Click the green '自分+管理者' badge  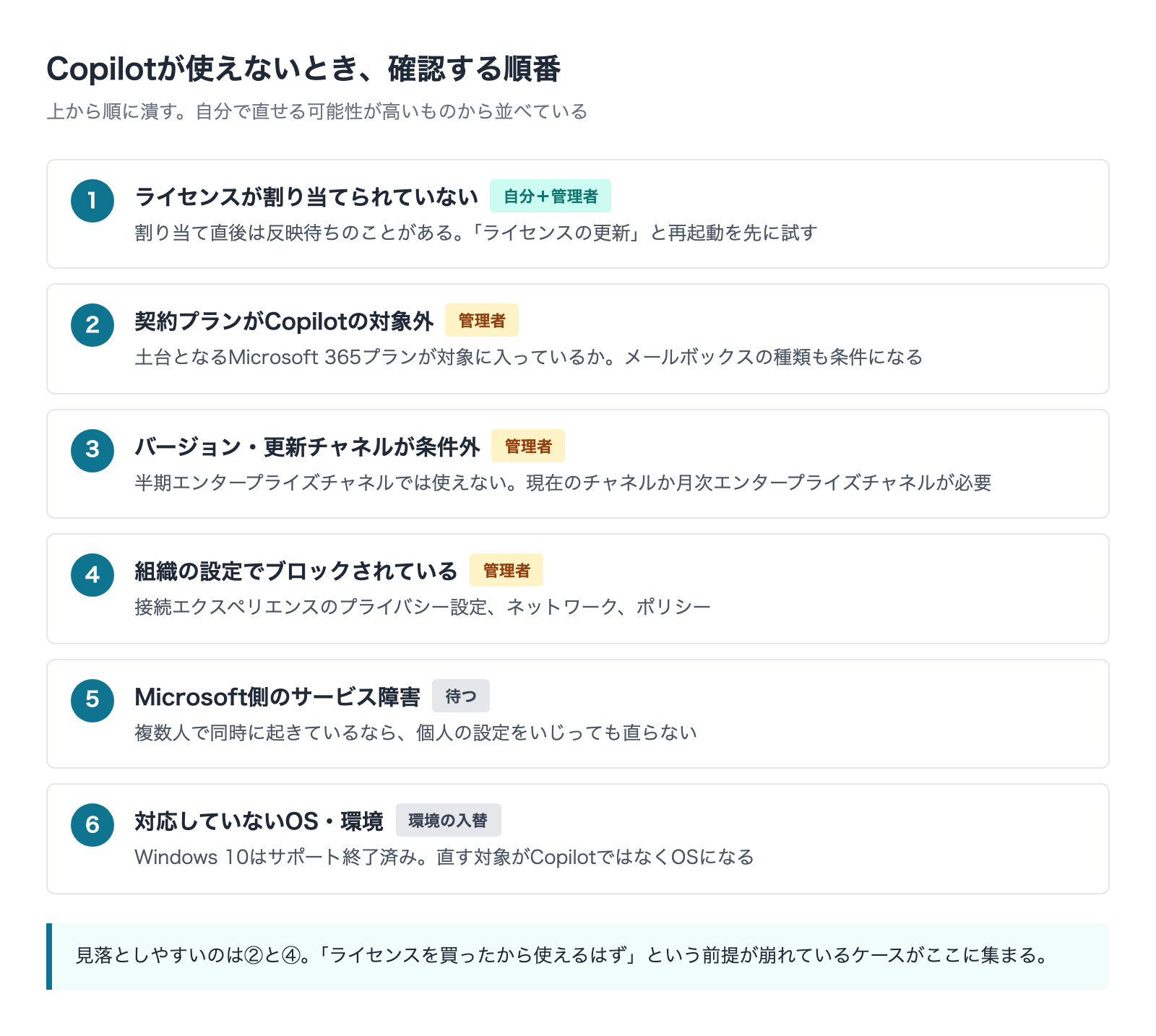[x=551, y=196]
